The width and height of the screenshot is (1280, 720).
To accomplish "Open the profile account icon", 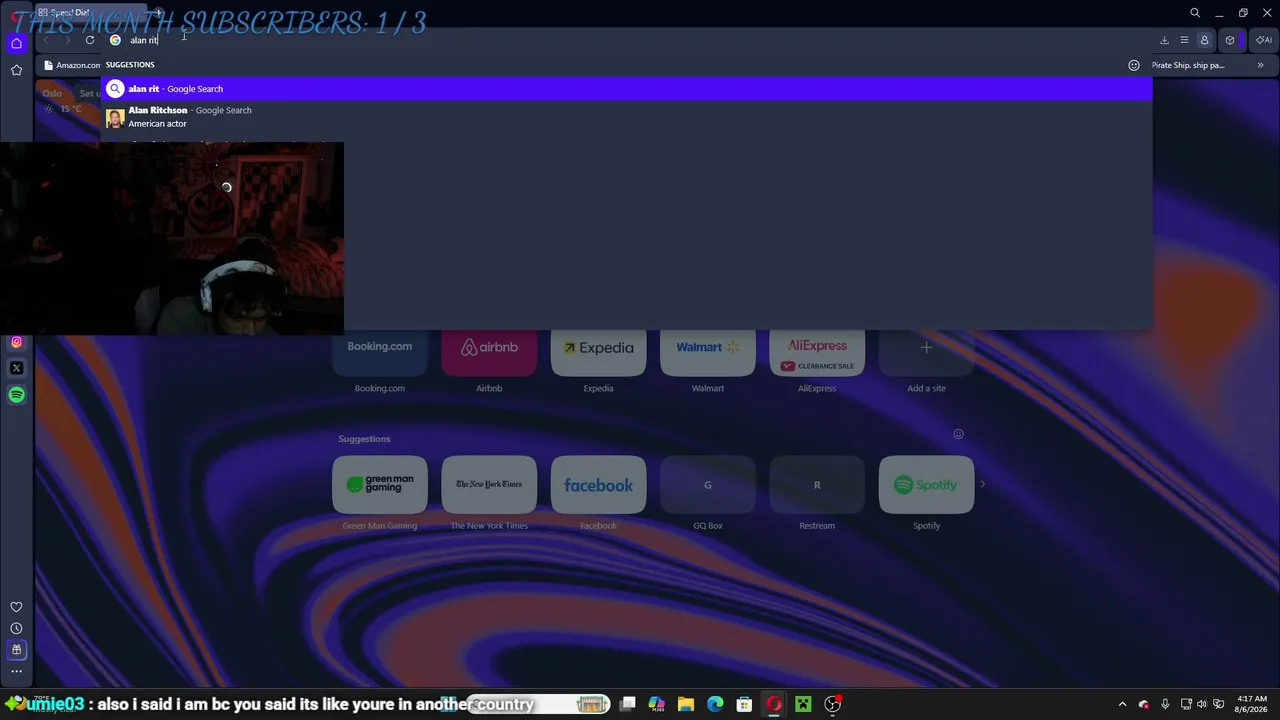I will click(x=1204, y=40).
